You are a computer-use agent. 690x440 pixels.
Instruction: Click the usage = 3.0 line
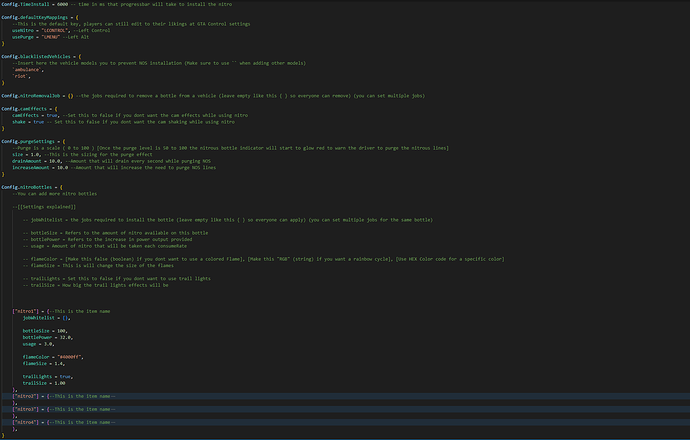pyautogui.click(x=39, y=344)
